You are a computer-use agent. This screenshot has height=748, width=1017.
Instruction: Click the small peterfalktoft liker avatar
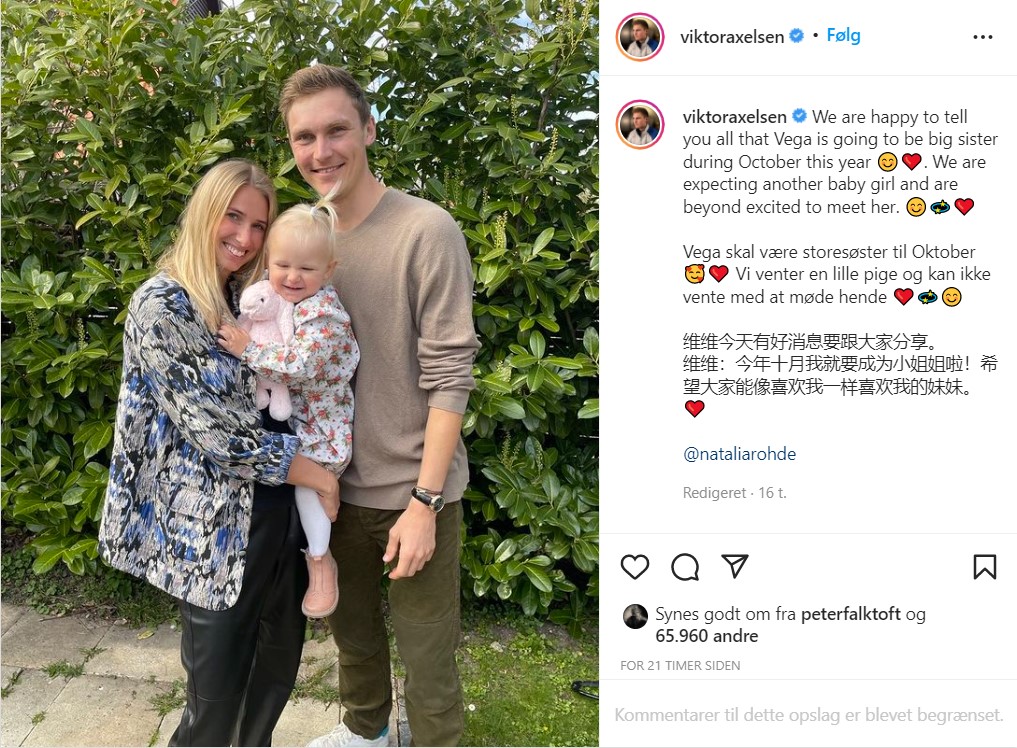coord(635,616)
